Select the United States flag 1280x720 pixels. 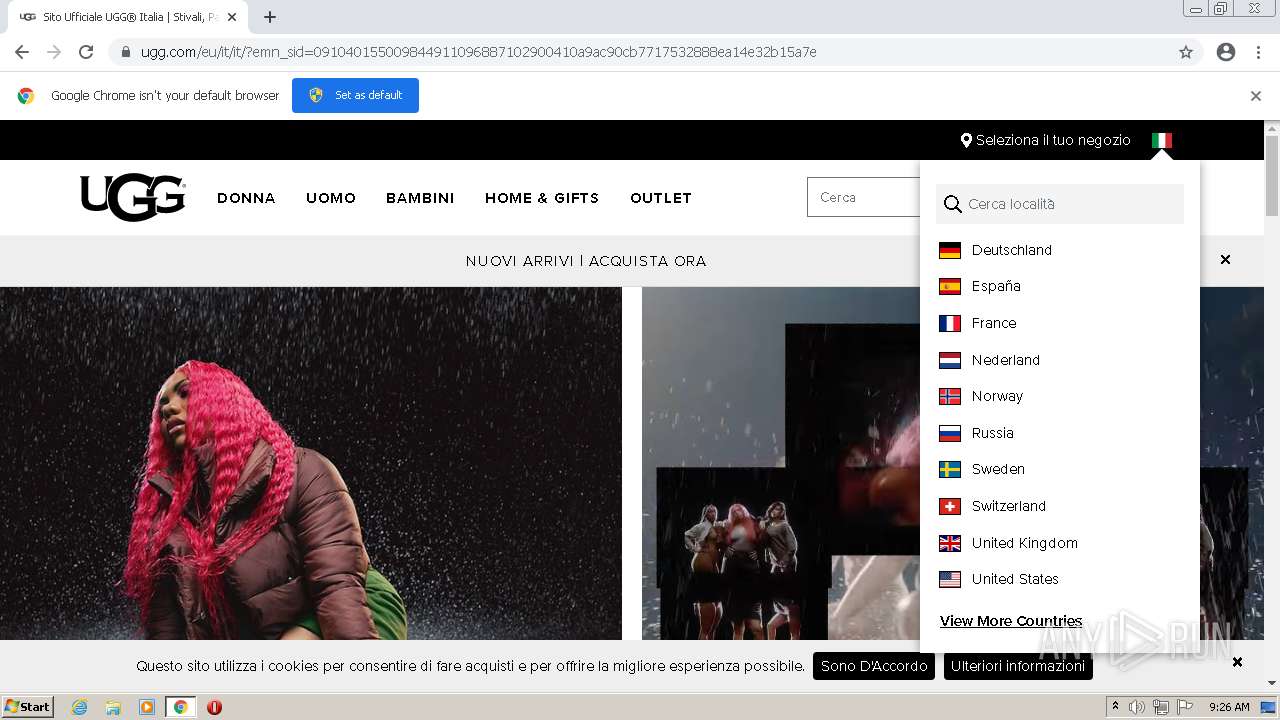click(x=950, y=579)
